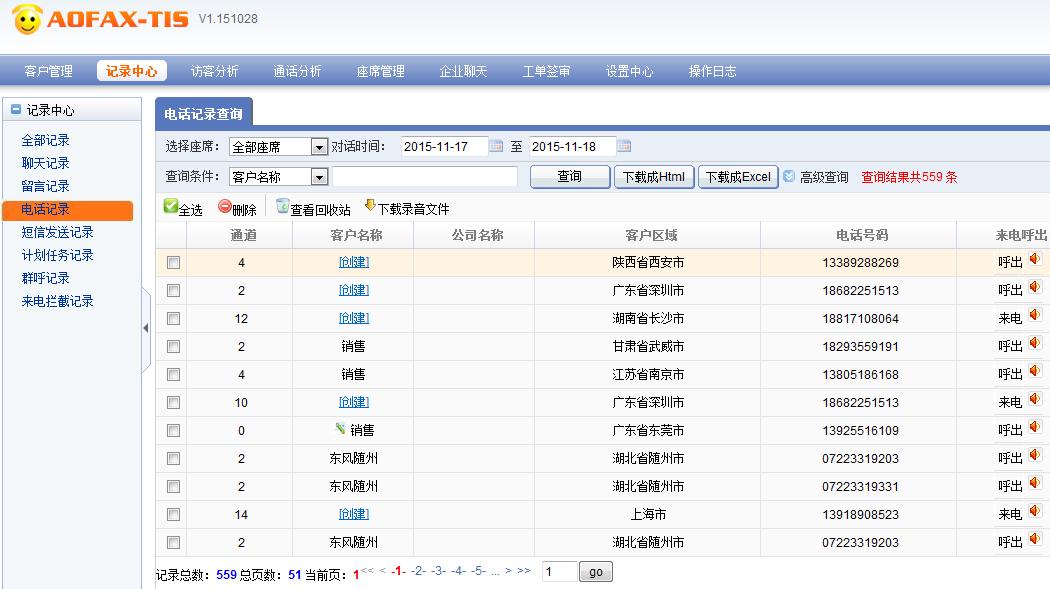Check the row with number 13805186168
This screenshot has height=589, width=1050.
[173, 375]
